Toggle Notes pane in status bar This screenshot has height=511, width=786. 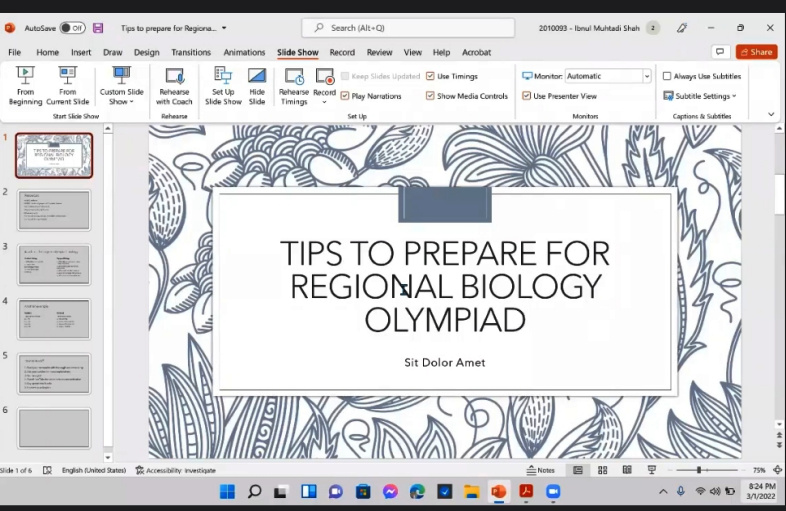540,470
